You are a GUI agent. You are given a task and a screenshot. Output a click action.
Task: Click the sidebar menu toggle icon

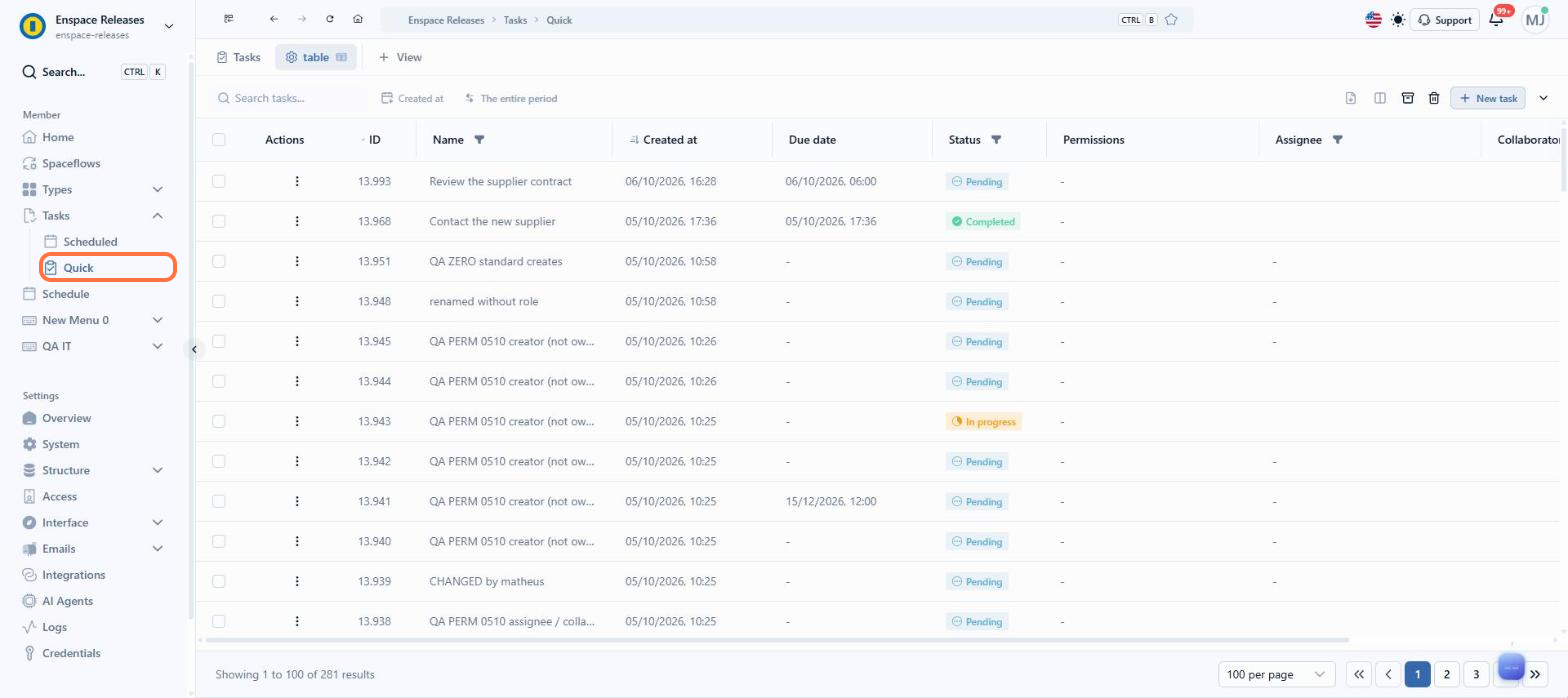[x=229, y=19]
